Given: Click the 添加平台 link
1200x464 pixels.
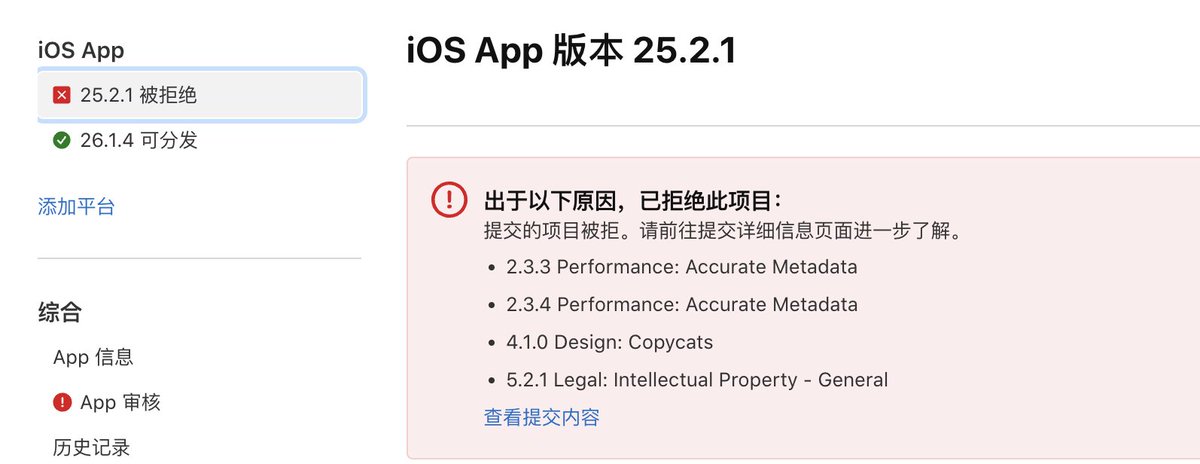Looking at the screenshot, I should [x=76, y=207].
